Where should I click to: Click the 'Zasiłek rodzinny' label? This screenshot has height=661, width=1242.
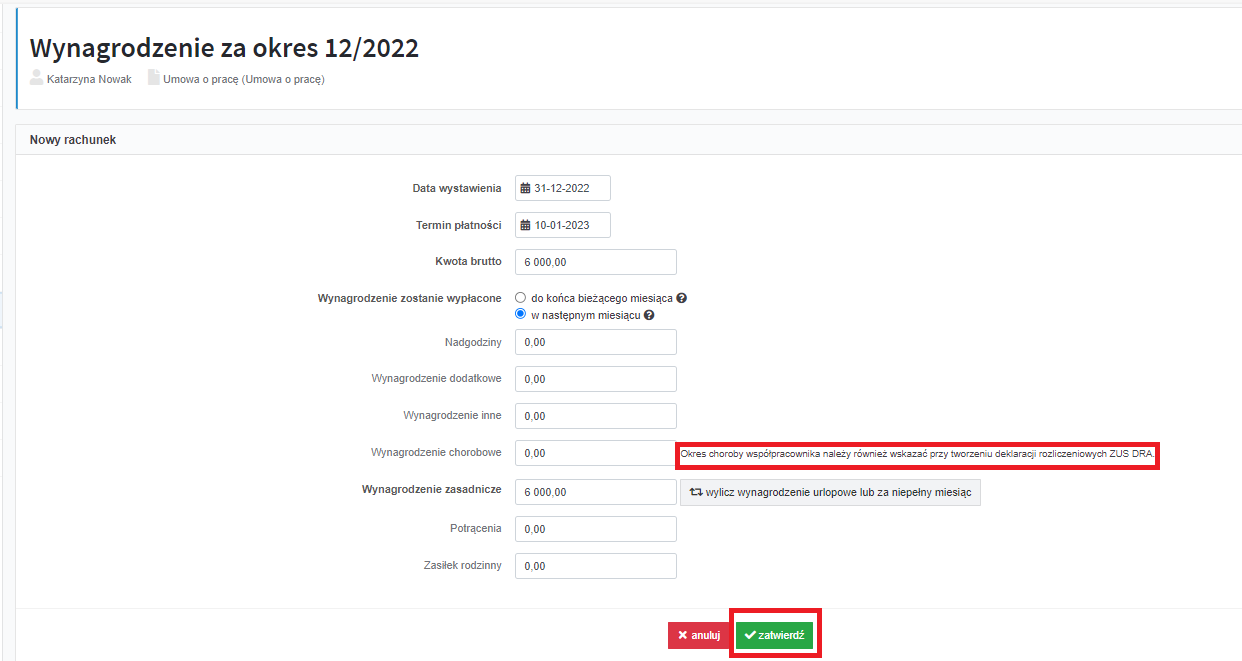(463, 566)
